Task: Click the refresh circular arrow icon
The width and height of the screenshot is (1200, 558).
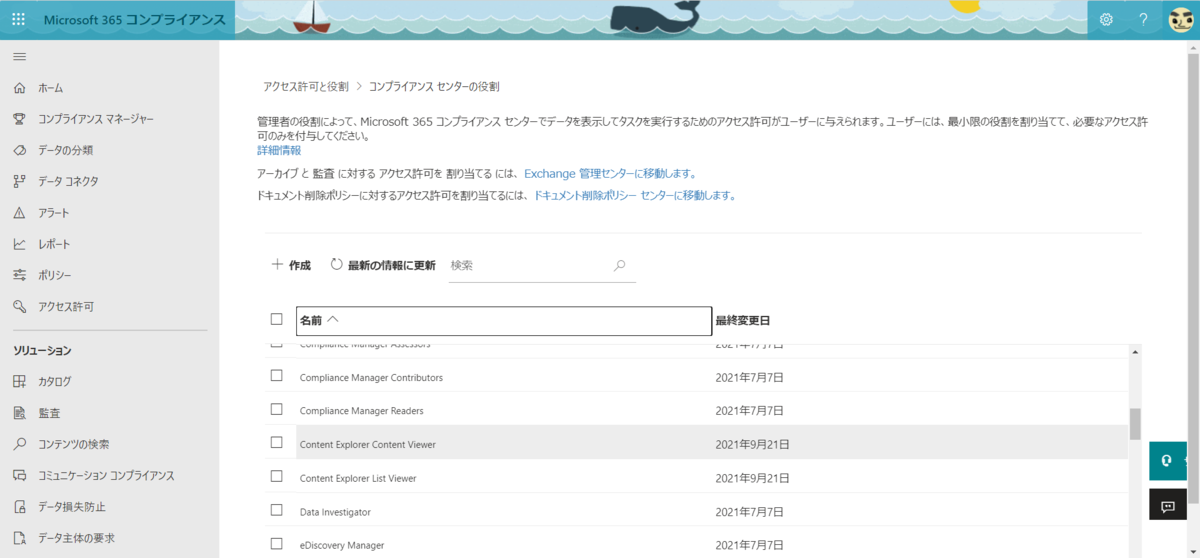Action: pos(336,265)
